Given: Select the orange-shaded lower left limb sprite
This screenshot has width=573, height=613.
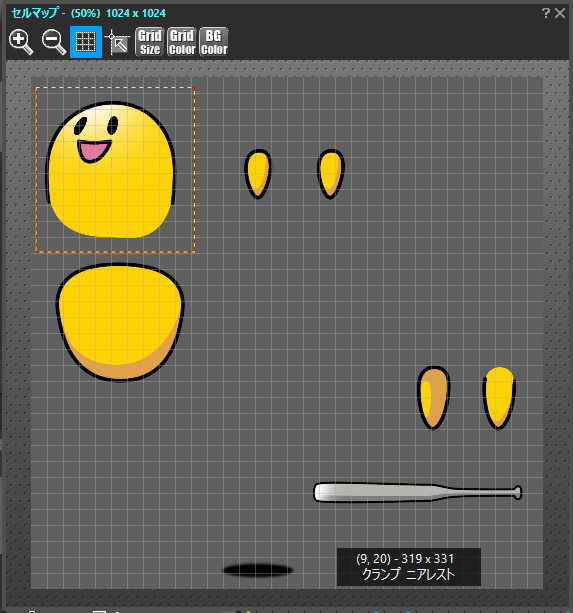Looking at the screenshot, I should click(x=433, y=397).
